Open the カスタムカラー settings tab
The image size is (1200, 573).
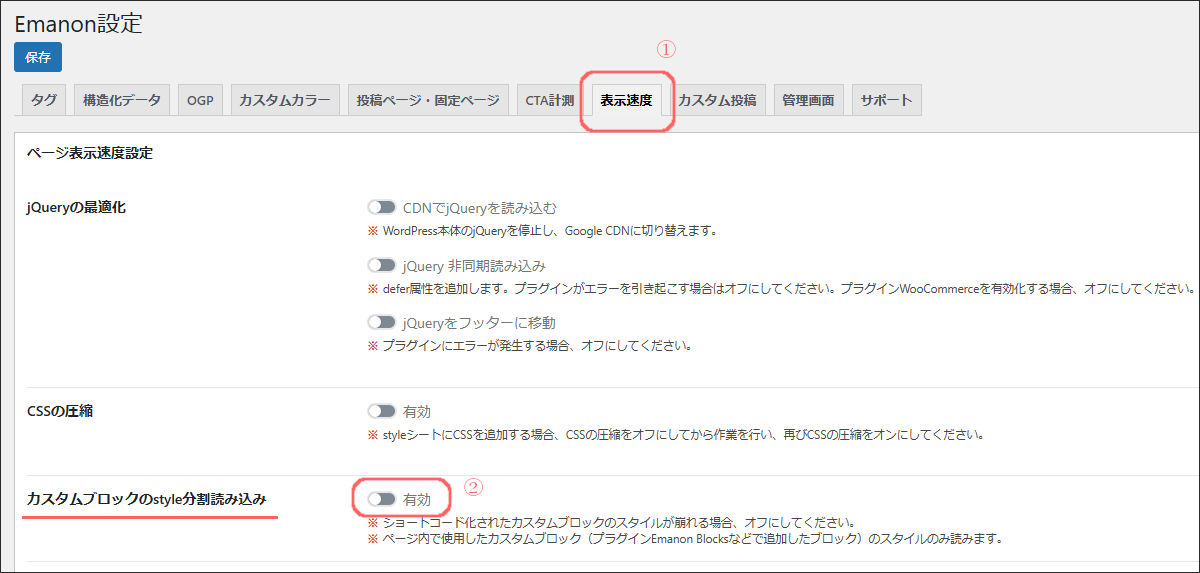click(x=283, y=100)
